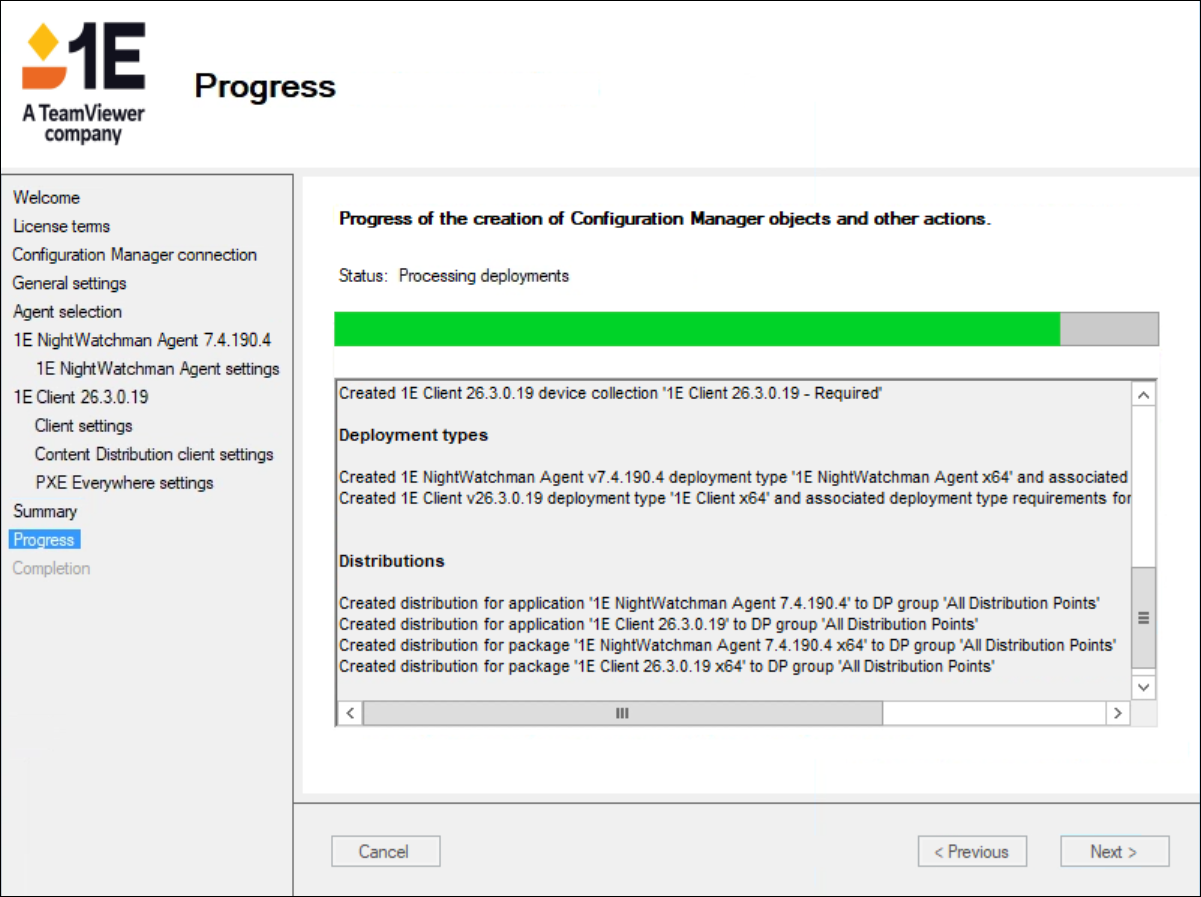This screenshot has height=897, width=1201.
Task: Click the 1E TeamViewer company logo
Action: 84,84
